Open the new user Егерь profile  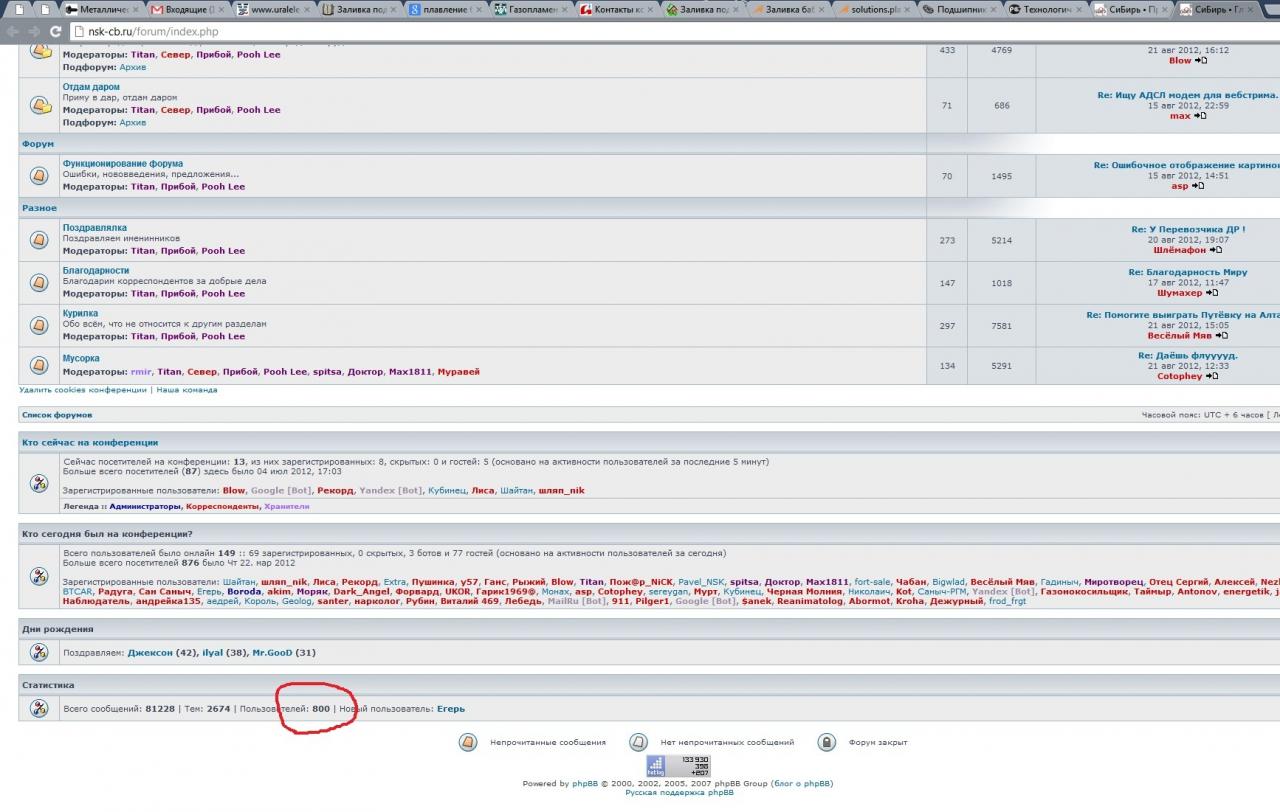pos(450,709)
